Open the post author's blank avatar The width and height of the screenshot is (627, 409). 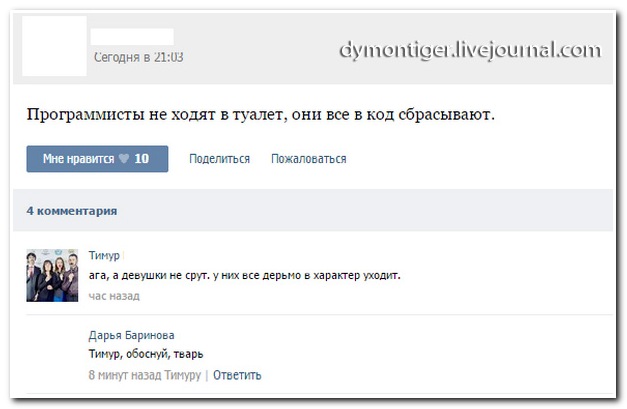click(x=52, y=47)
